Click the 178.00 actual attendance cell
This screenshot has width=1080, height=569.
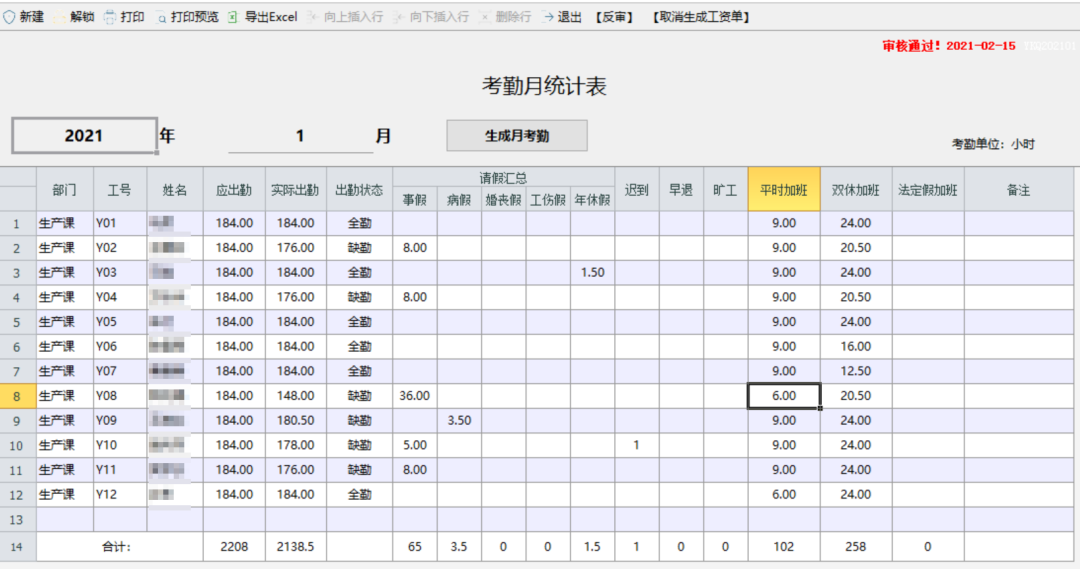click(x=295, y=445)
